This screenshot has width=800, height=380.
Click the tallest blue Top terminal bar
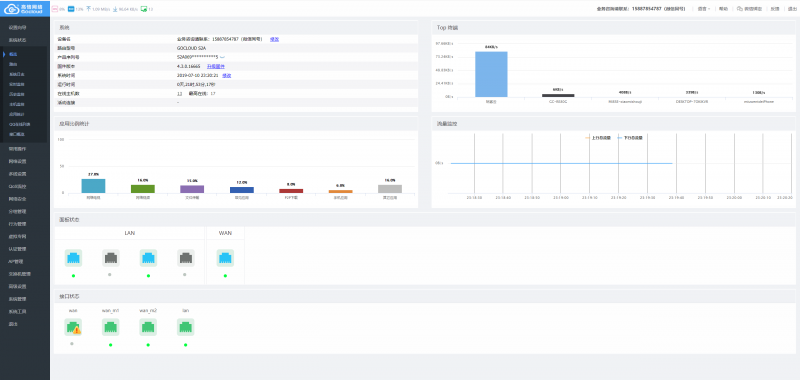coord(491,74)
